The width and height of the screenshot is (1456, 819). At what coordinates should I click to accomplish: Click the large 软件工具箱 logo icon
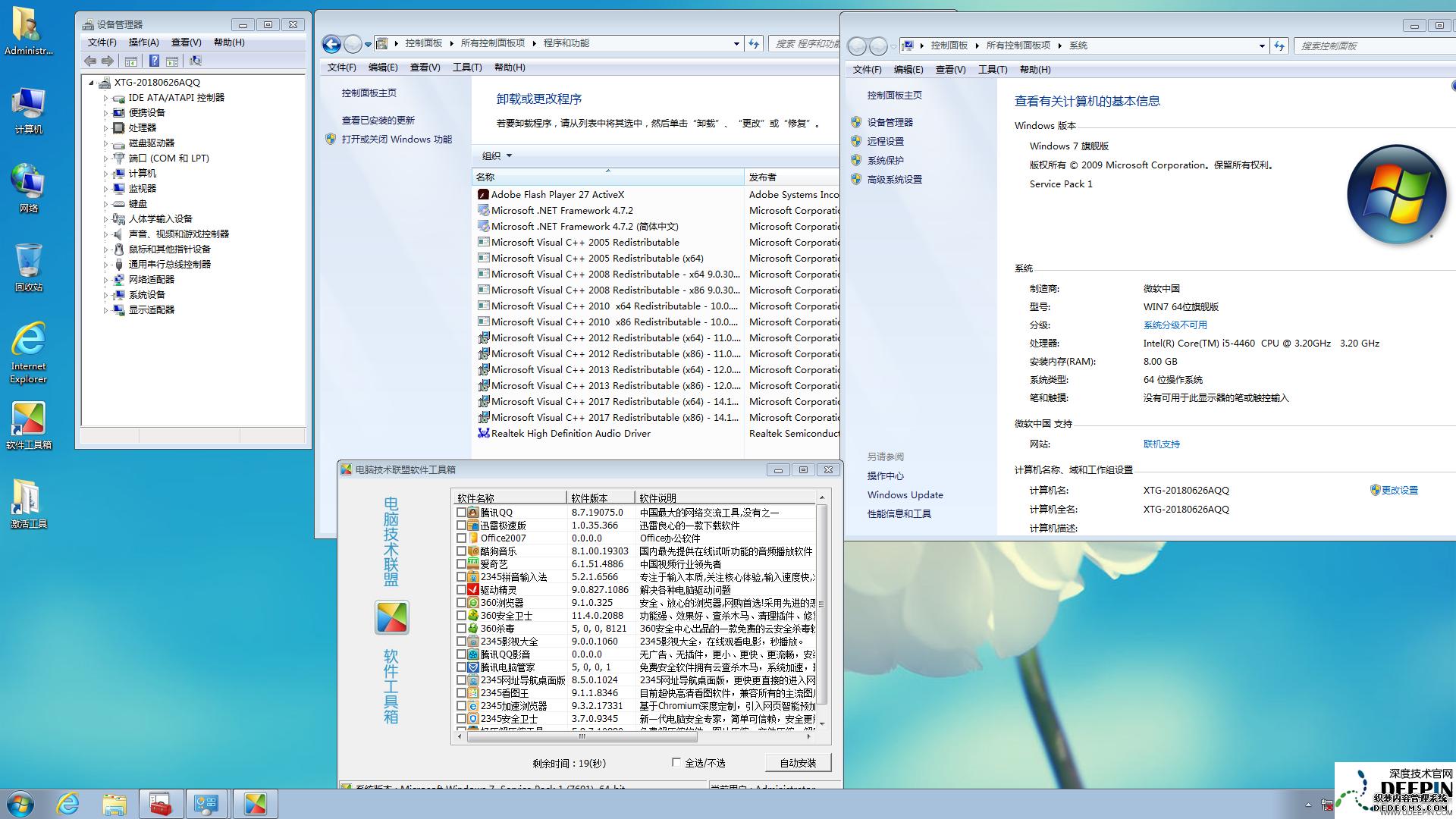[392, 618]
